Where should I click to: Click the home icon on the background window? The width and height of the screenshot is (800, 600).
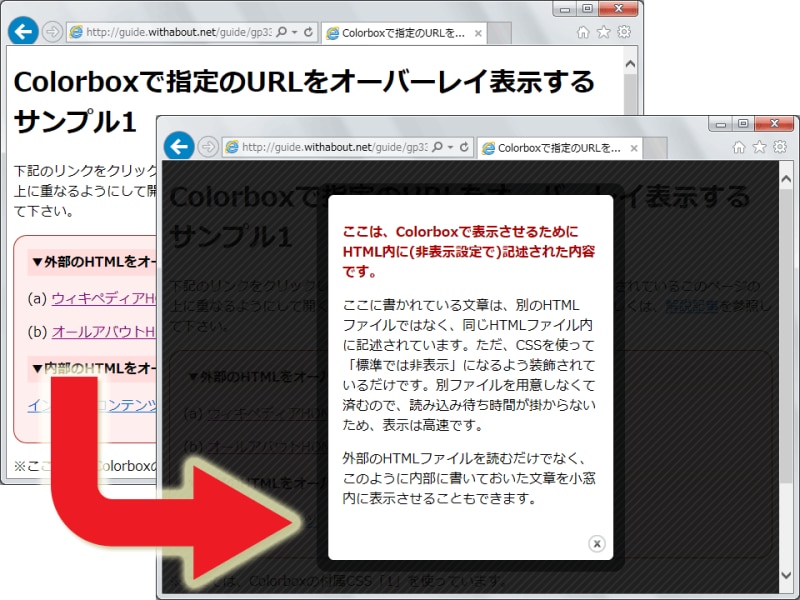coord(582,31)
